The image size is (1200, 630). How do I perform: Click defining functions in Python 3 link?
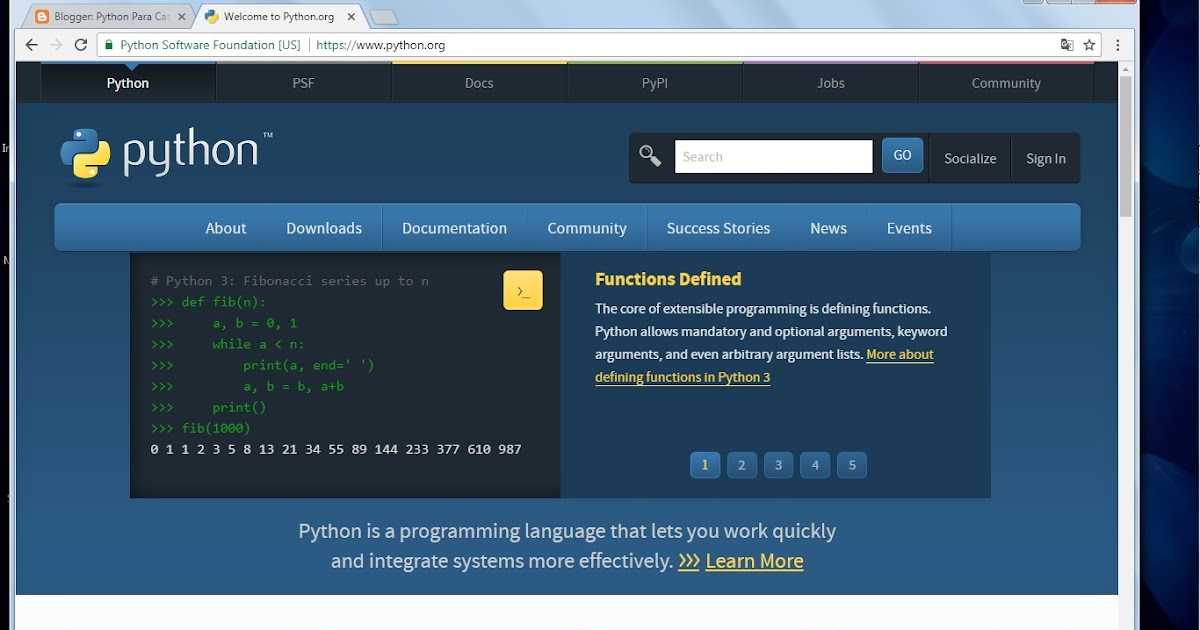coord(682,377)
